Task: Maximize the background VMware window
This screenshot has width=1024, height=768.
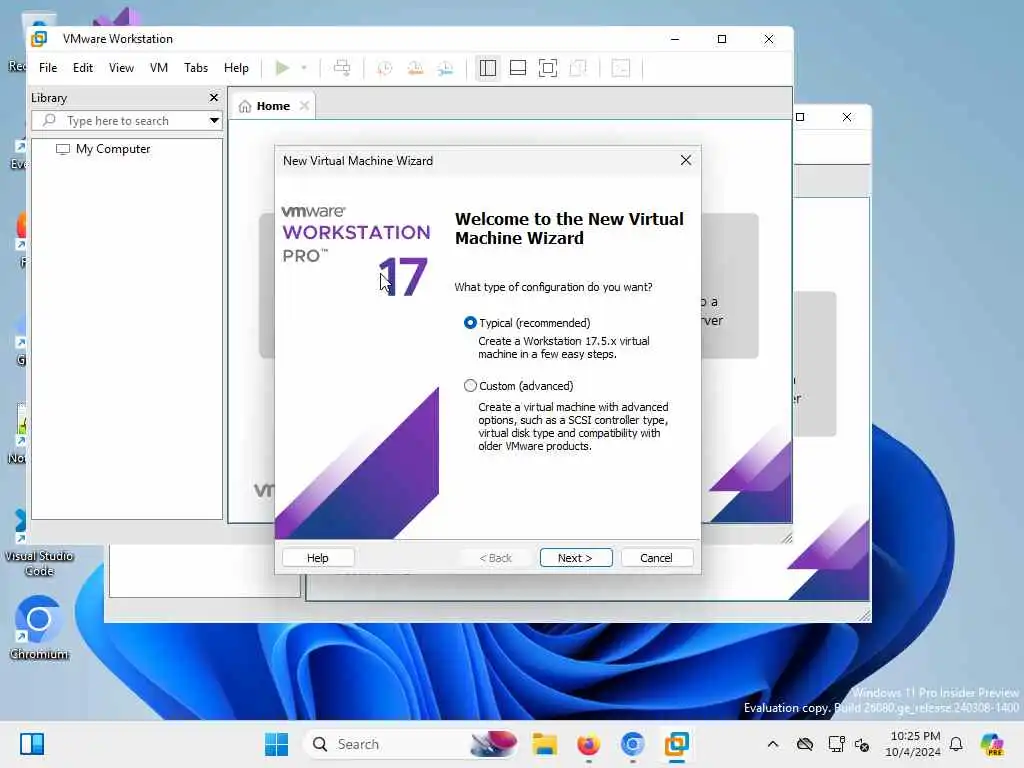Action: click(800, 117)
